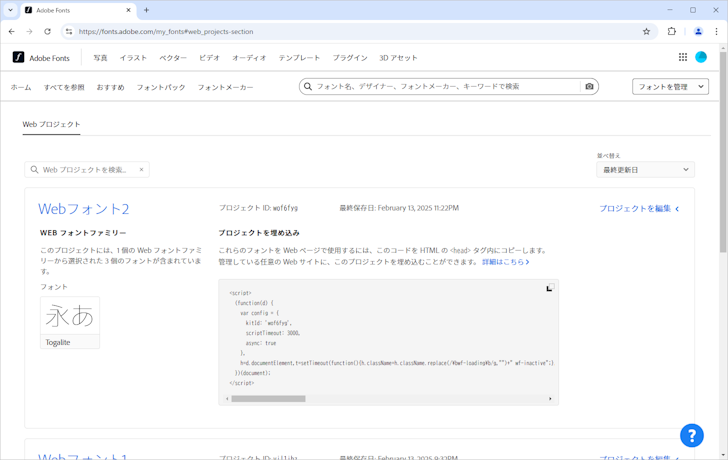Click the camera visual search icon
The height and width of the screenshot is (460, 728).
tap(589, 86)
